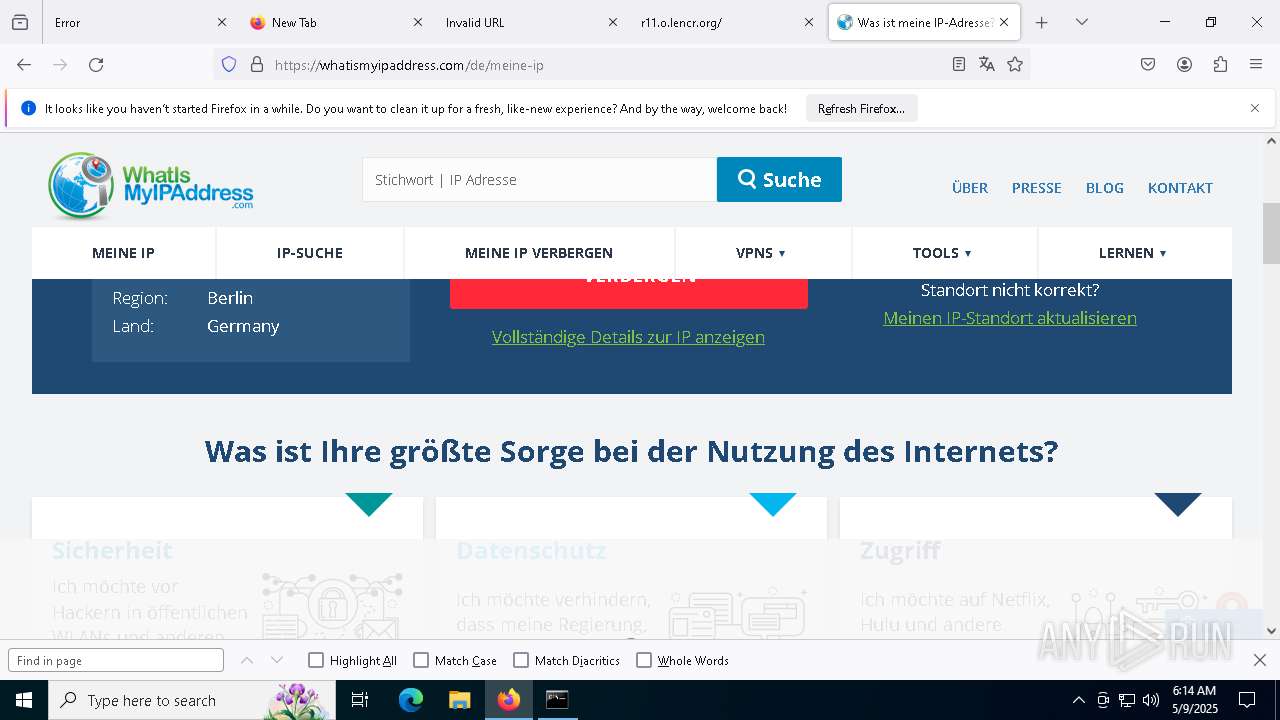Open tracking protection shield icon
This screenshot has width=1280, height=720.
229,64
